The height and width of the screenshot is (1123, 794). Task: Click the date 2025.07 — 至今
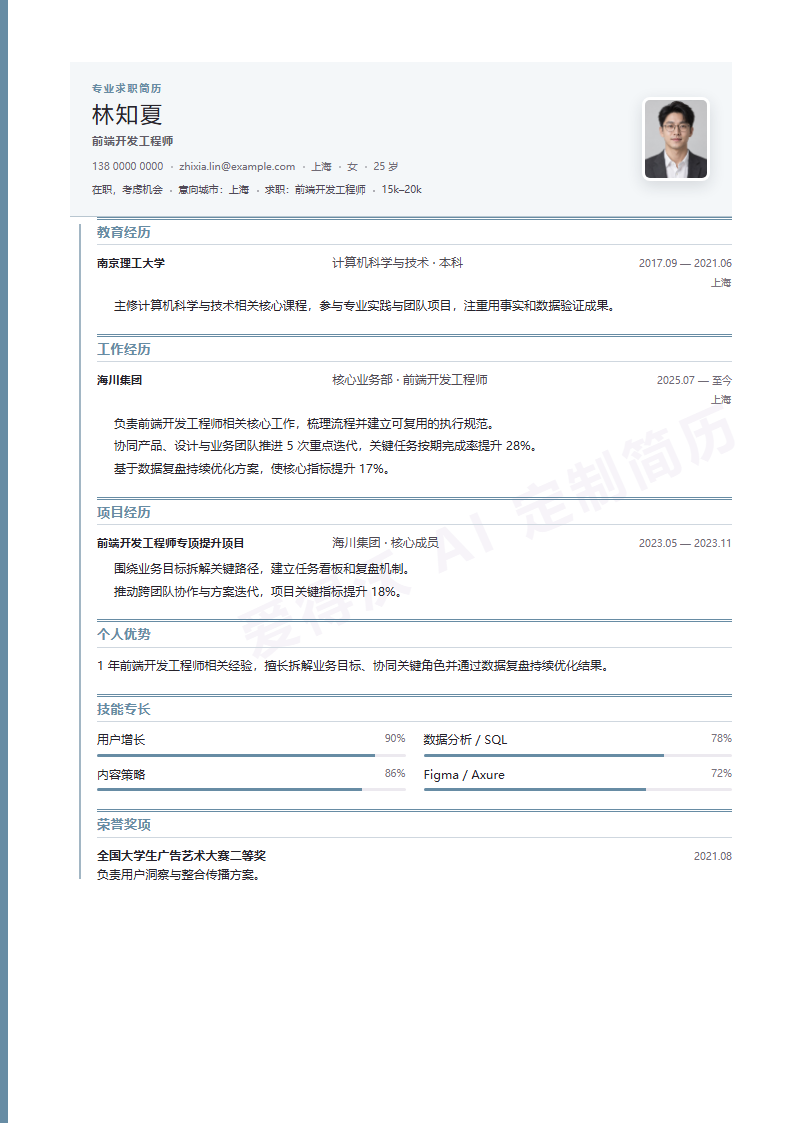point(694,380)
